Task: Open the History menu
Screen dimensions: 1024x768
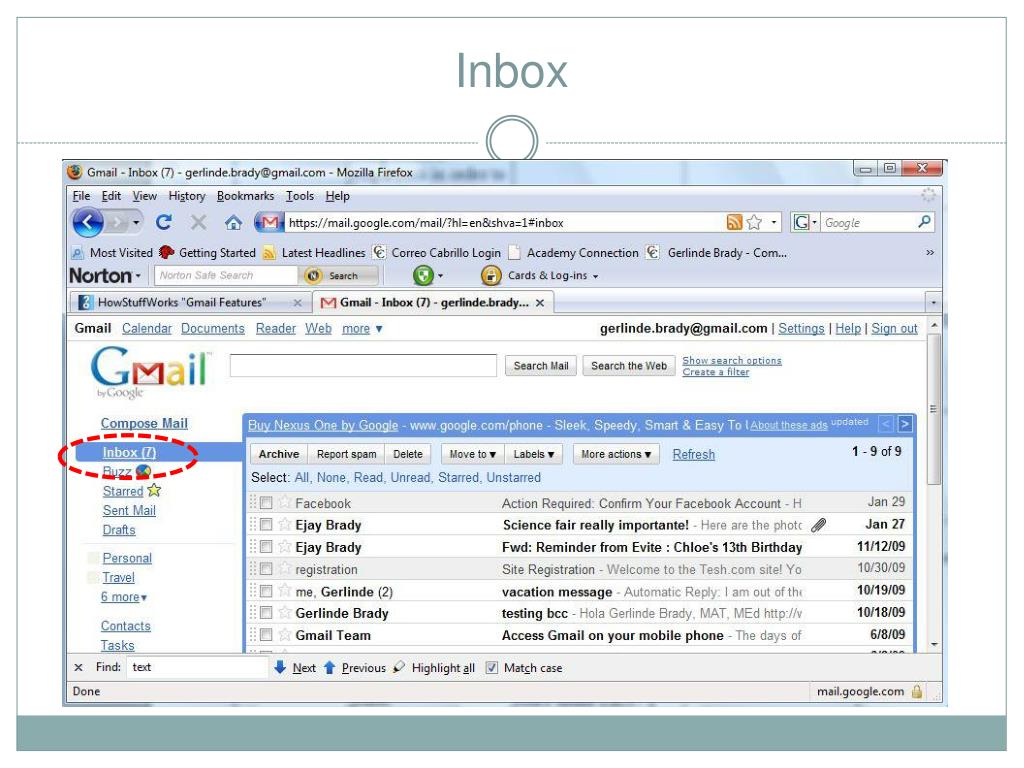Action: coord(187,196)
